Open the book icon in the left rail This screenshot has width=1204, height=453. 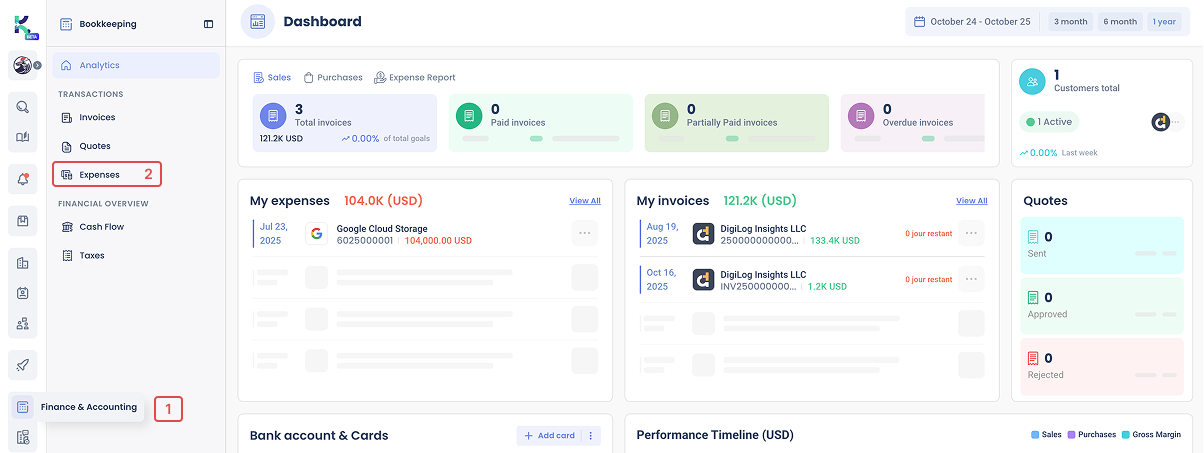click(22, 137)
